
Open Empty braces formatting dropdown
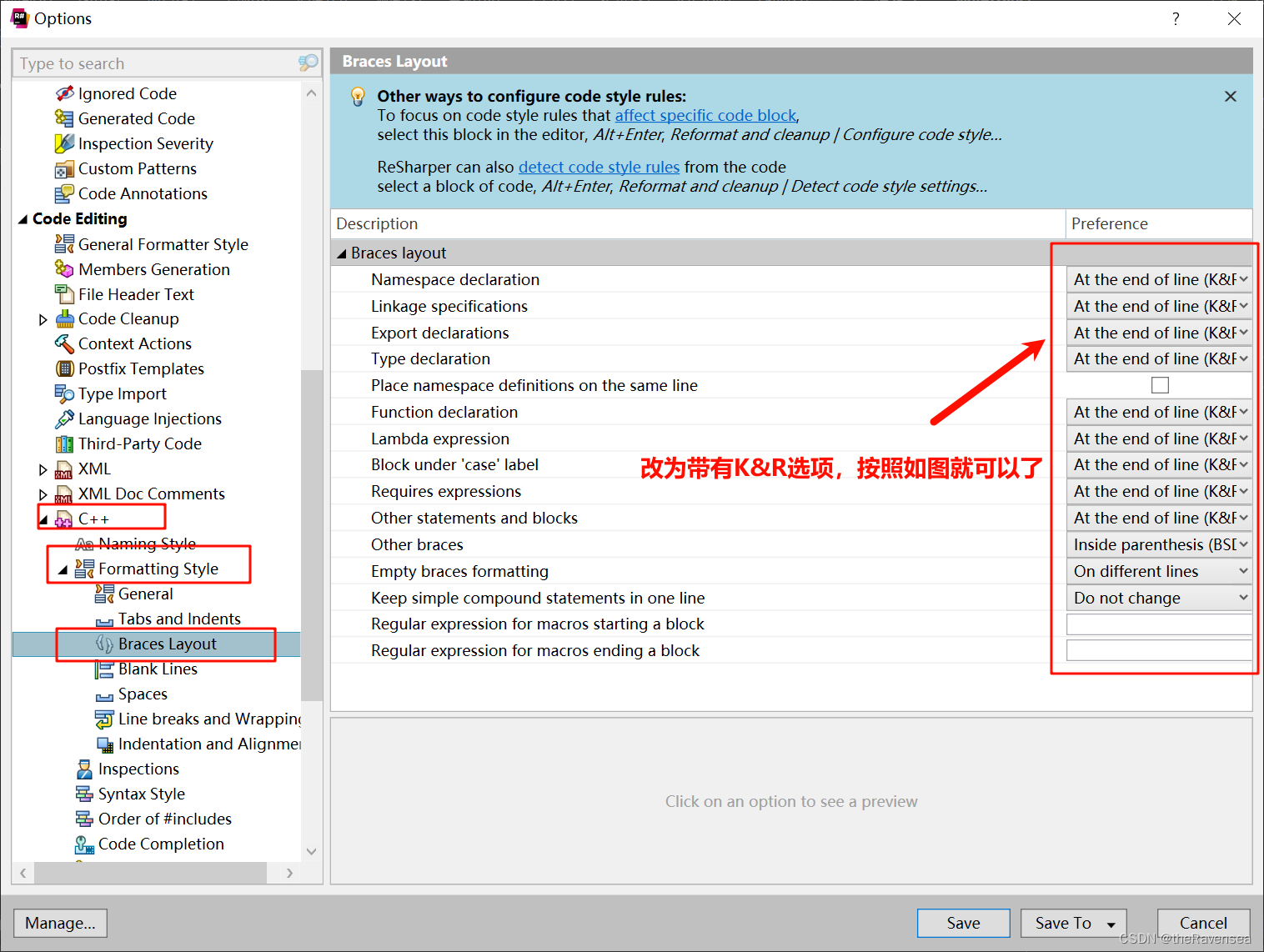pyautogui.click(x=1160, y=571)
